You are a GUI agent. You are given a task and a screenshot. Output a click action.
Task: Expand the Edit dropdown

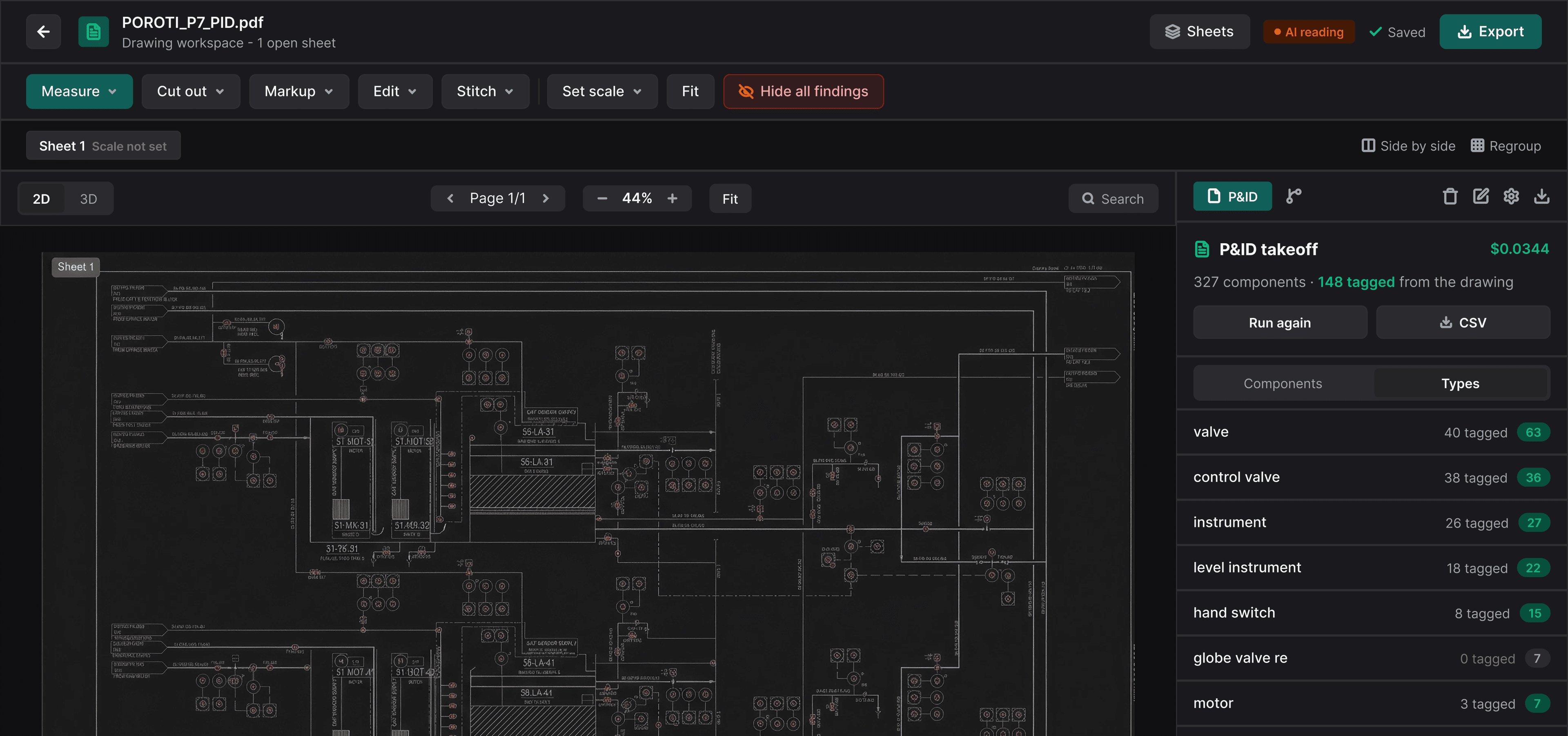pyautogui.click(x=395, y=91)
